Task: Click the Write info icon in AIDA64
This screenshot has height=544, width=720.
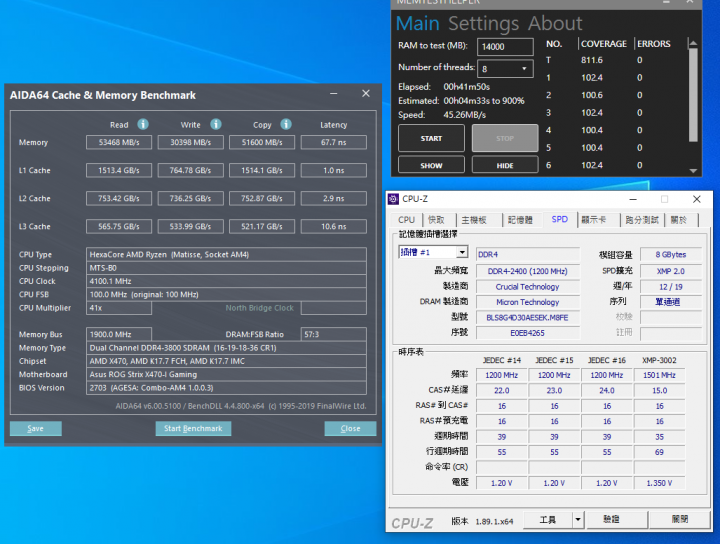Action: point(216,124)
